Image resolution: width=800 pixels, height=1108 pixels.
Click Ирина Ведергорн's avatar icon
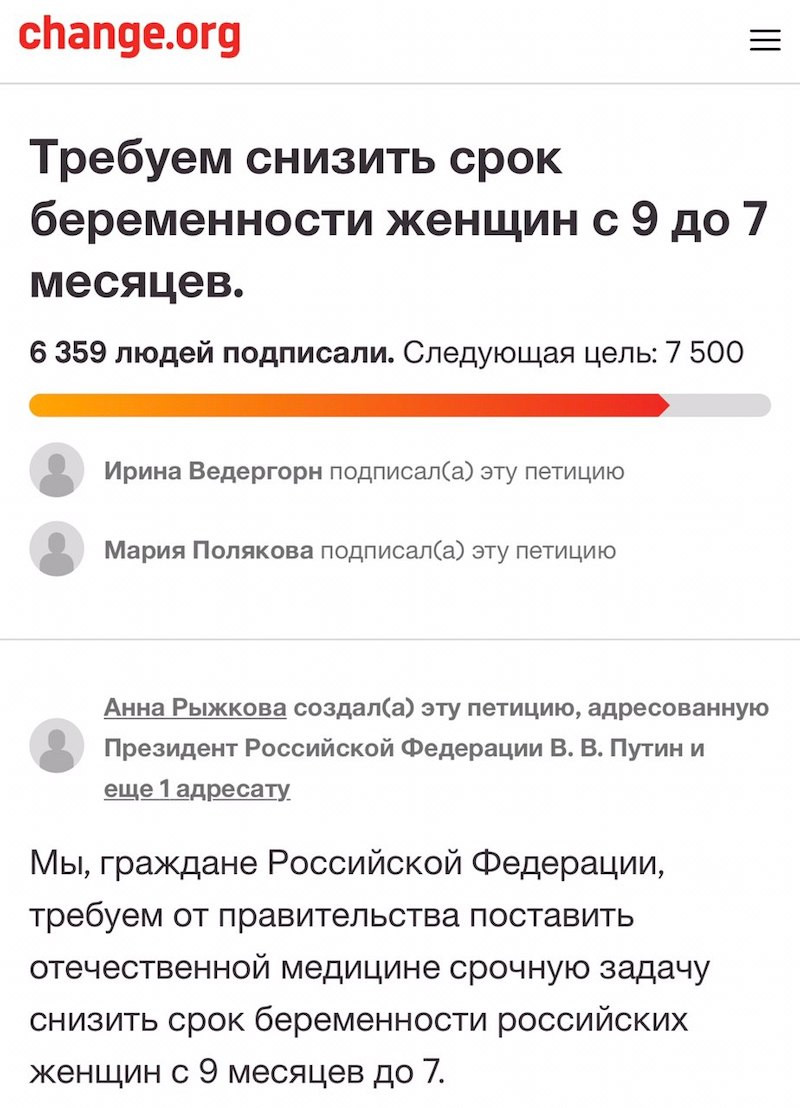(x=57, y=470)
